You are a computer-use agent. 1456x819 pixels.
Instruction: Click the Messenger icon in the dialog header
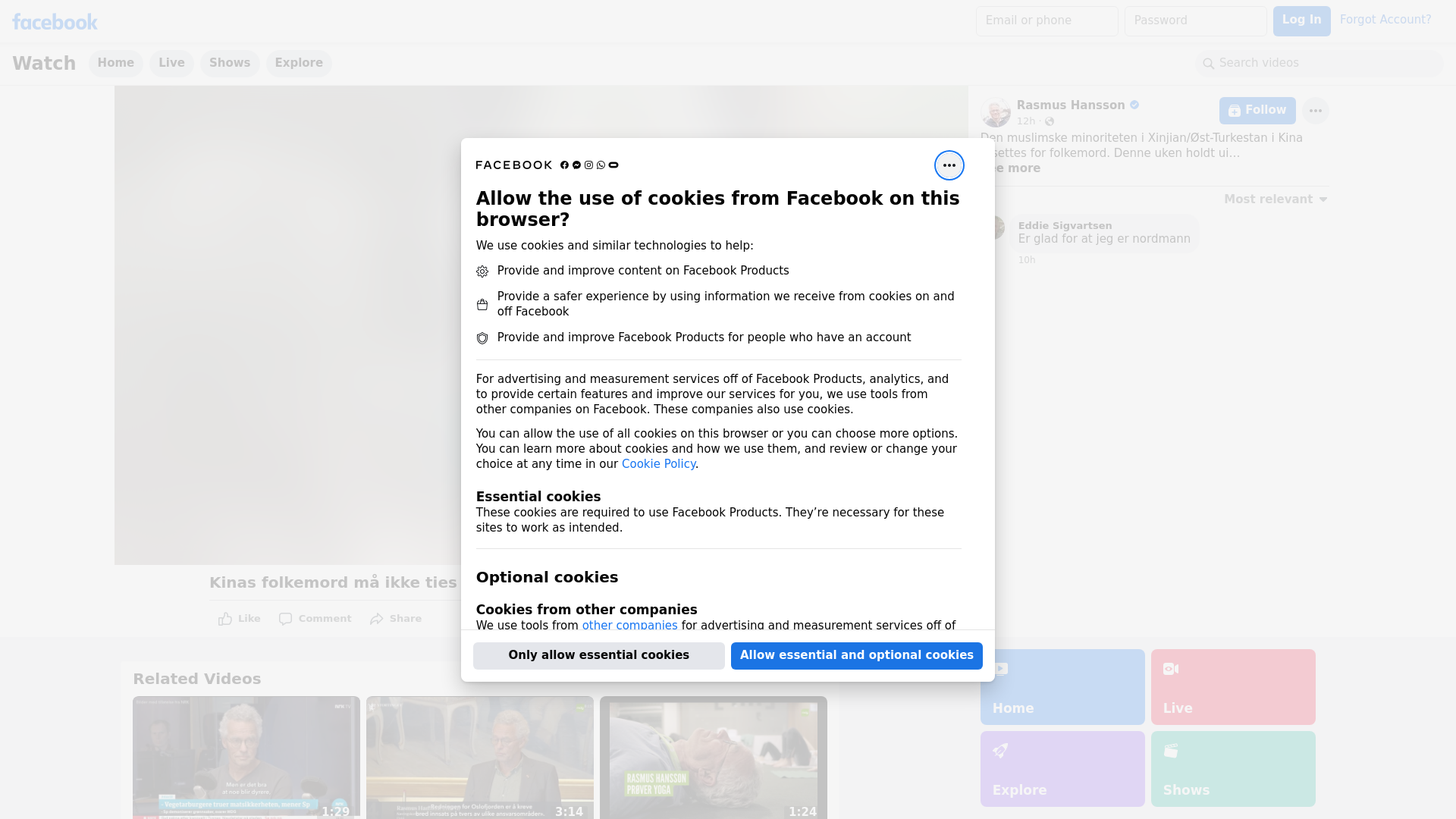[x=576, y=165]
